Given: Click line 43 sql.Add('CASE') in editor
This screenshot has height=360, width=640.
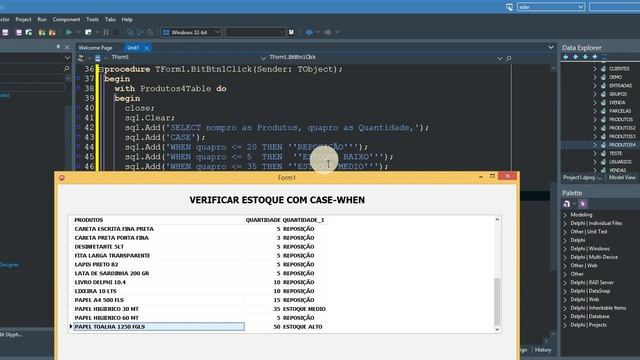Looking at the screenshot, I should click(x=165, y=138).
